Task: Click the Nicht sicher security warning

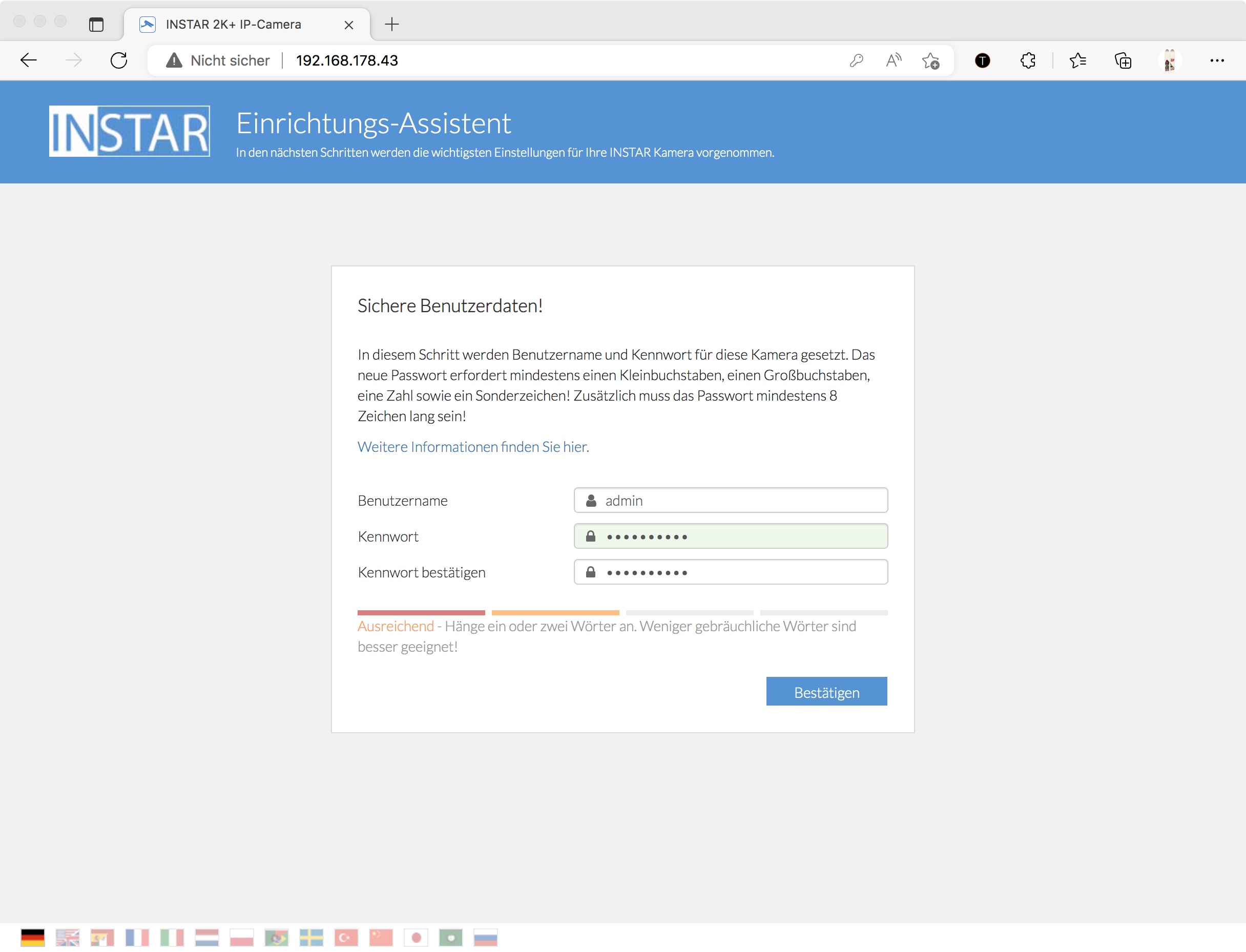Action: (x=219, y=60)
